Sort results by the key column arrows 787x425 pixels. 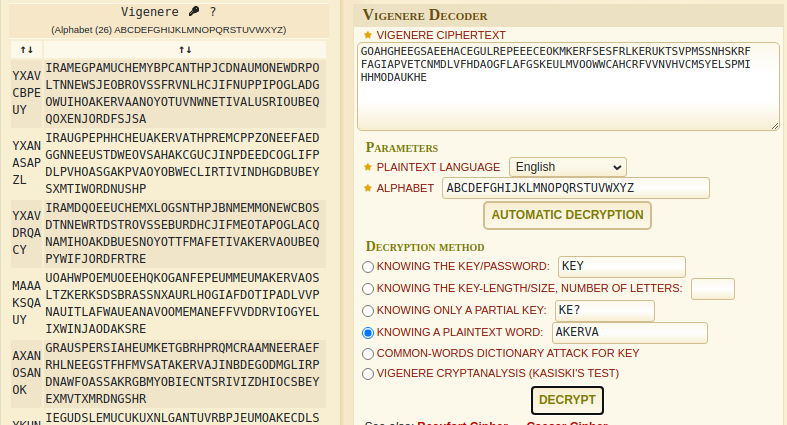coord(25,49)
